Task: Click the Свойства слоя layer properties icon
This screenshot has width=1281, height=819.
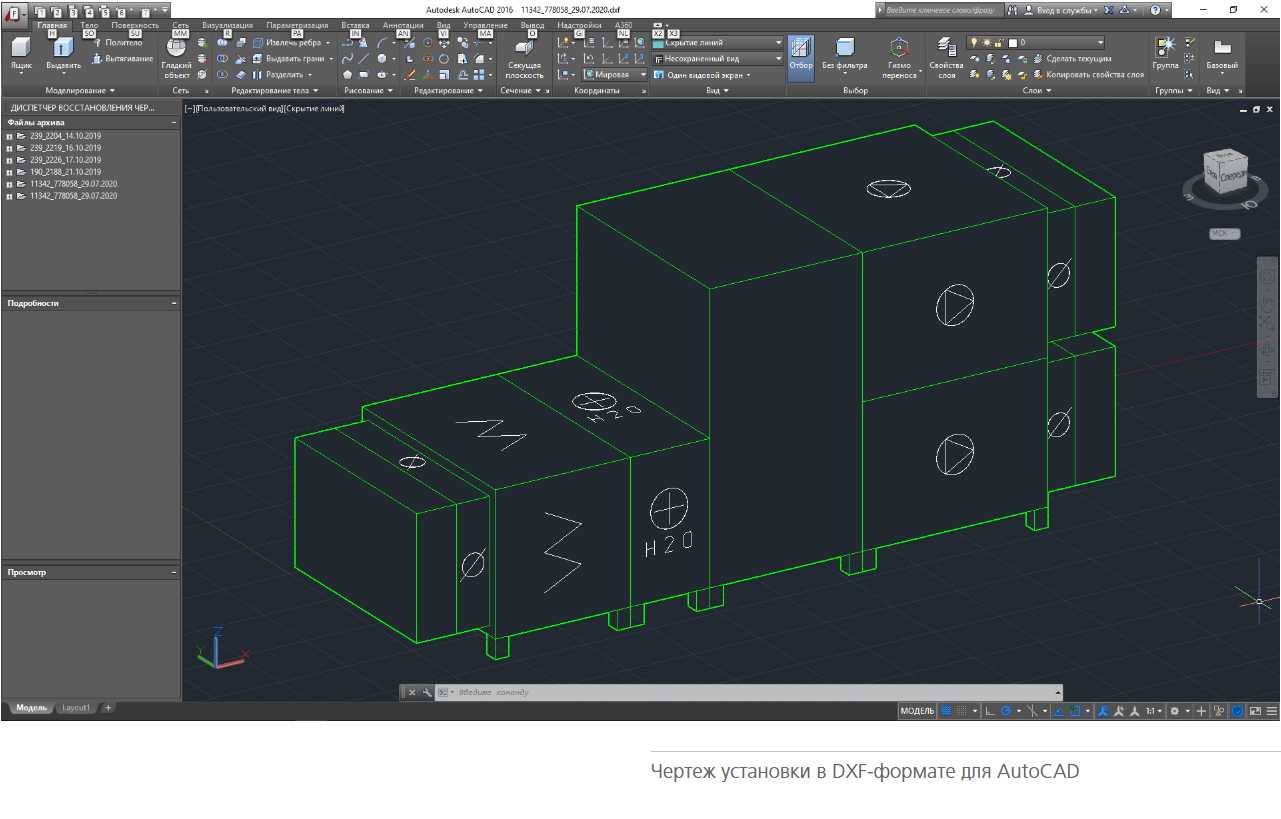Action: tap(946, 52)
